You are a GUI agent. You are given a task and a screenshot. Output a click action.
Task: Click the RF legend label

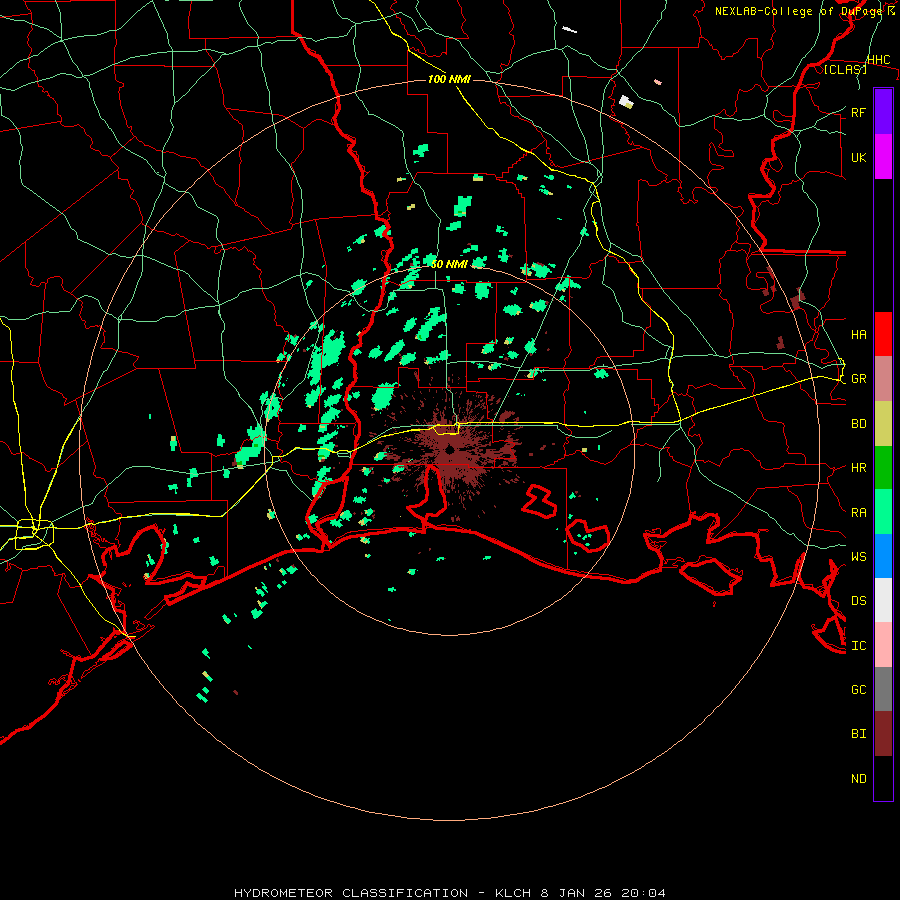tap(858, 112)
